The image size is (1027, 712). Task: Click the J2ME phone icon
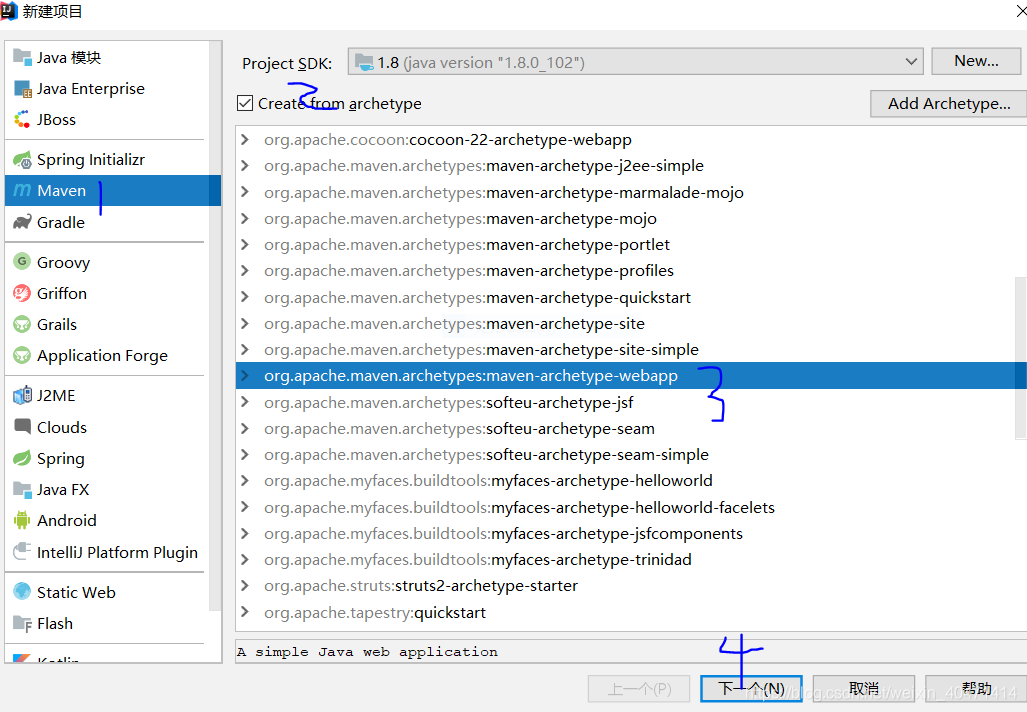coord(22,396)
